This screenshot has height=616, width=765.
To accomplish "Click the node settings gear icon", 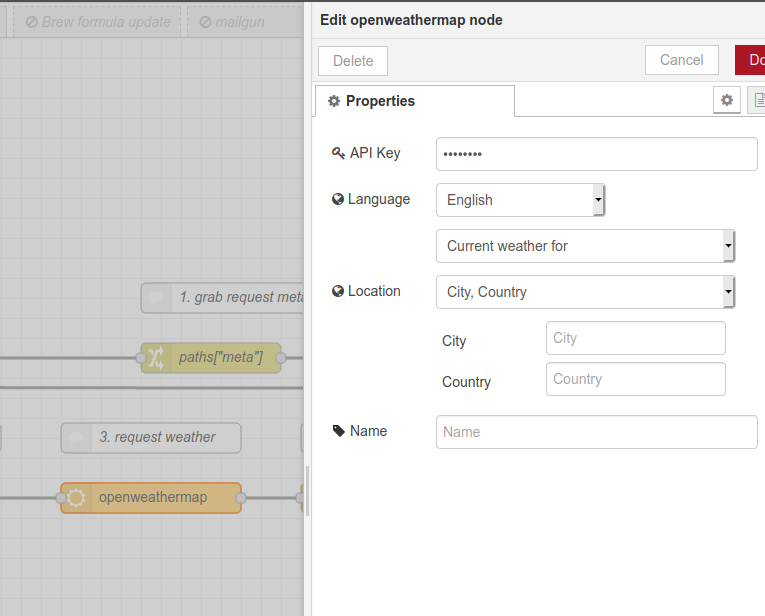I will (x=727, y=100).
